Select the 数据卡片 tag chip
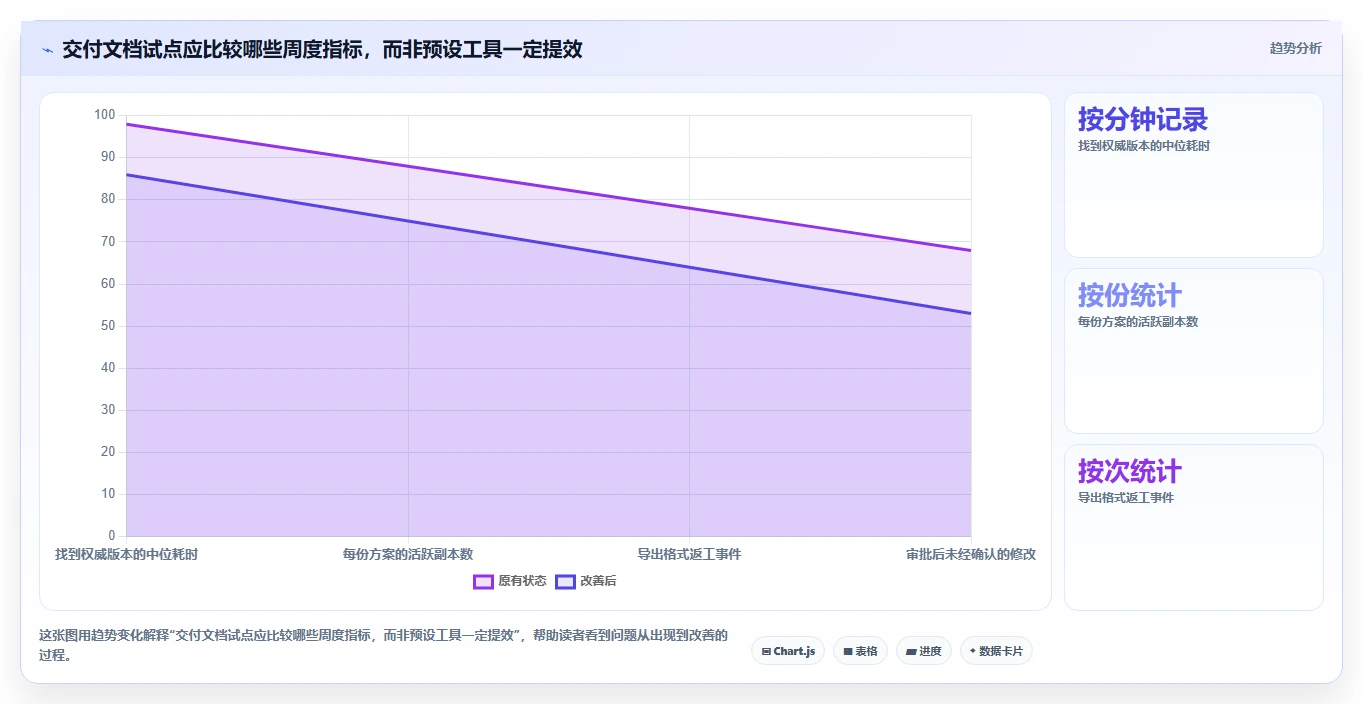This screenshot has height=704, width=1363. point(996,651)
